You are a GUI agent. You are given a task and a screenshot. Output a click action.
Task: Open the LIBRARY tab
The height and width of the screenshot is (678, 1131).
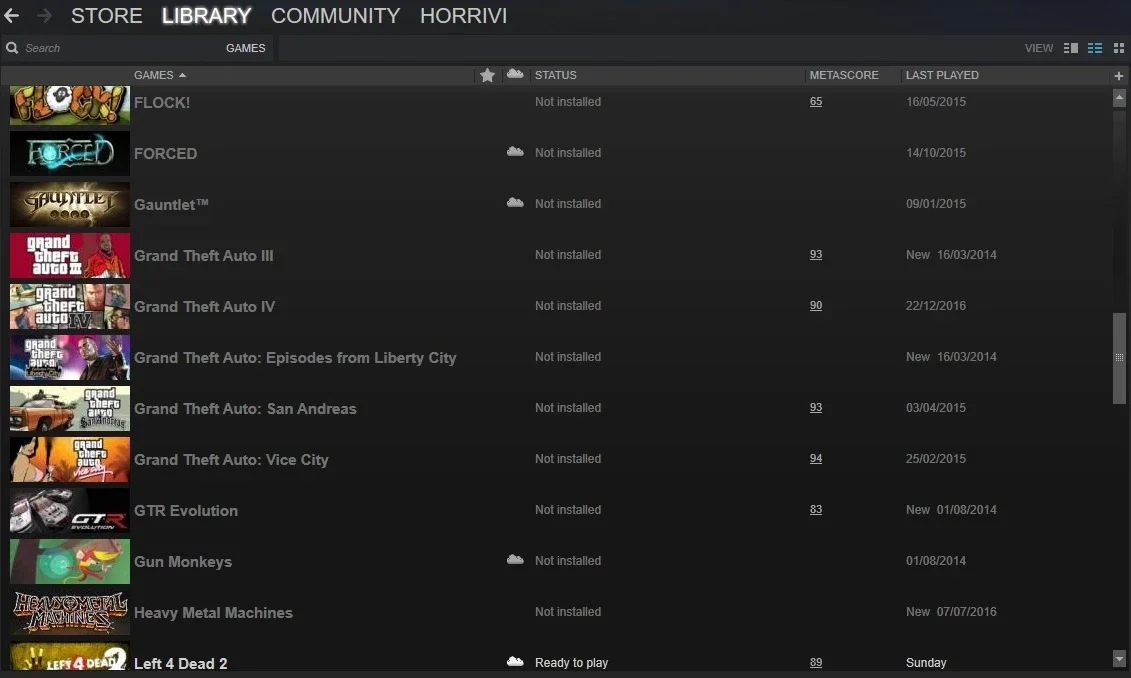[206, 15]
